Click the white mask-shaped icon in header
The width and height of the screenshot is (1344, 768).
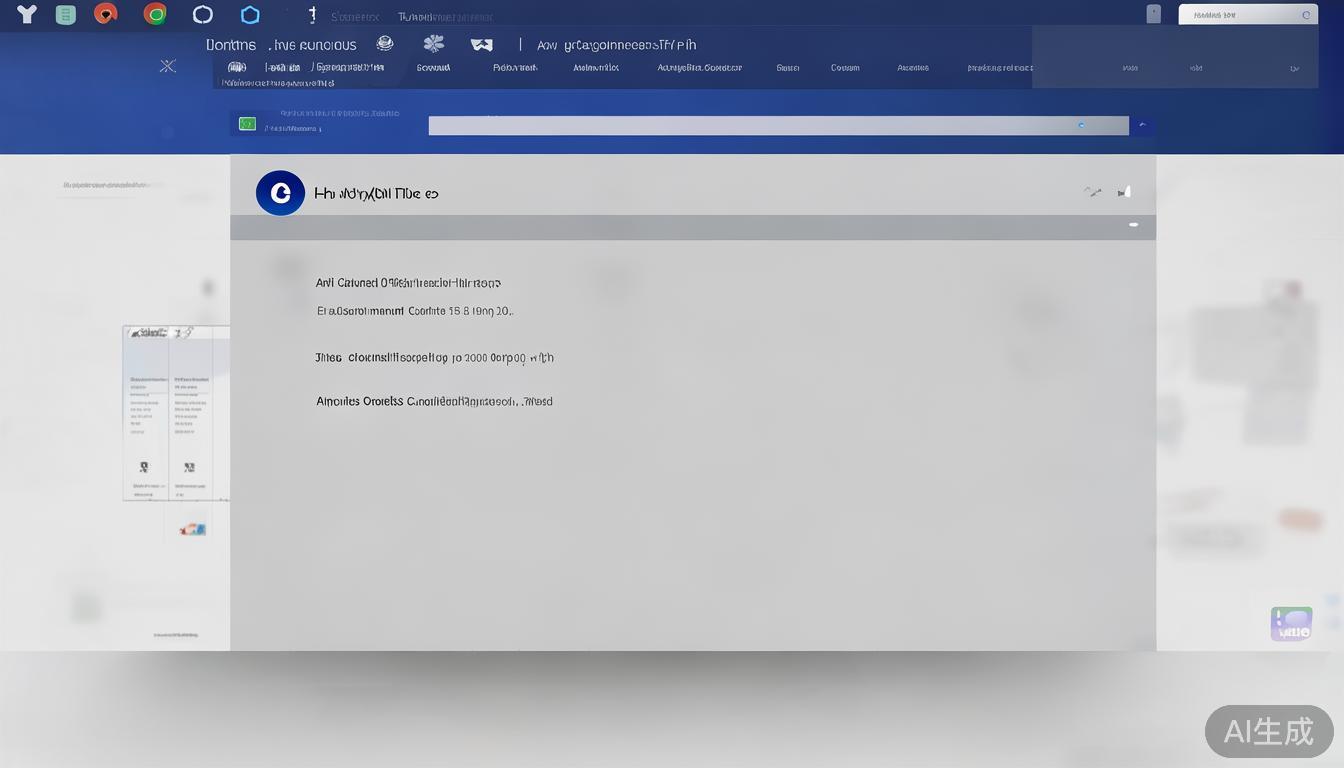(482, 45)
